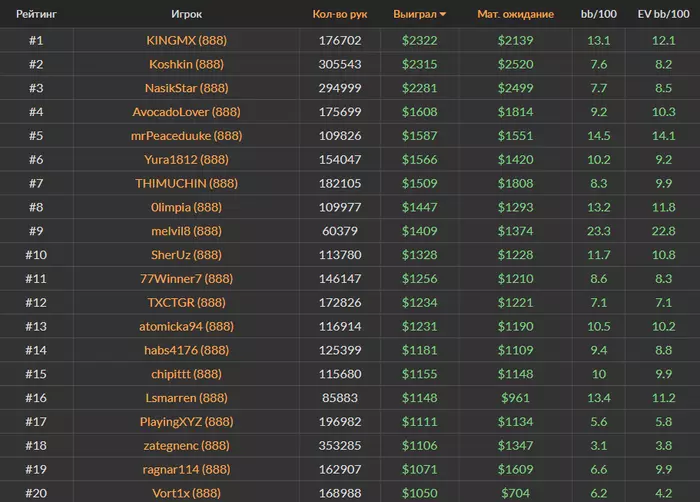Select EV bb/100 value 14.1

click(663, 136)
